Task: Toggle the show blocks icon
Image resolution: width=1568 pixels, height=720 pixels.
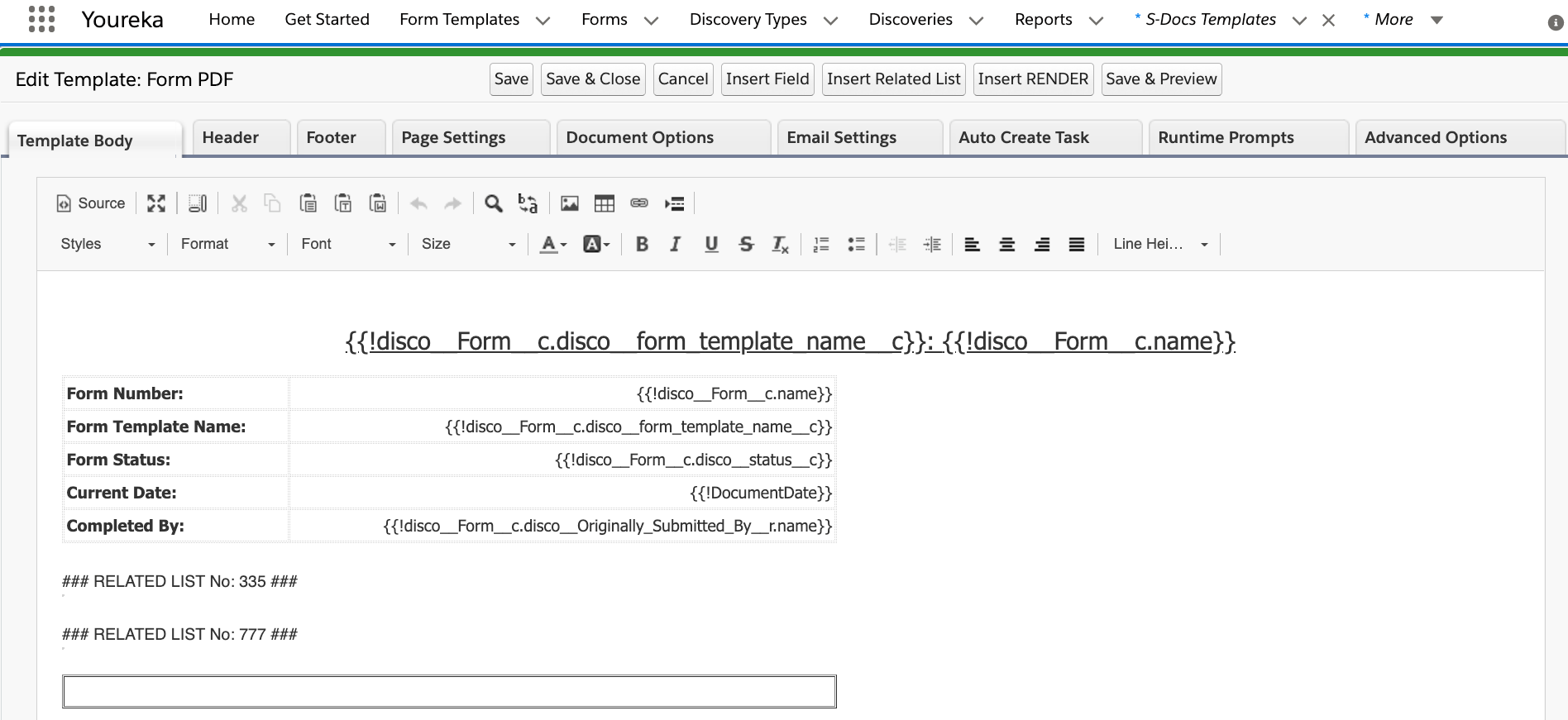Action: pyautogui.click(x=198, y=203)
